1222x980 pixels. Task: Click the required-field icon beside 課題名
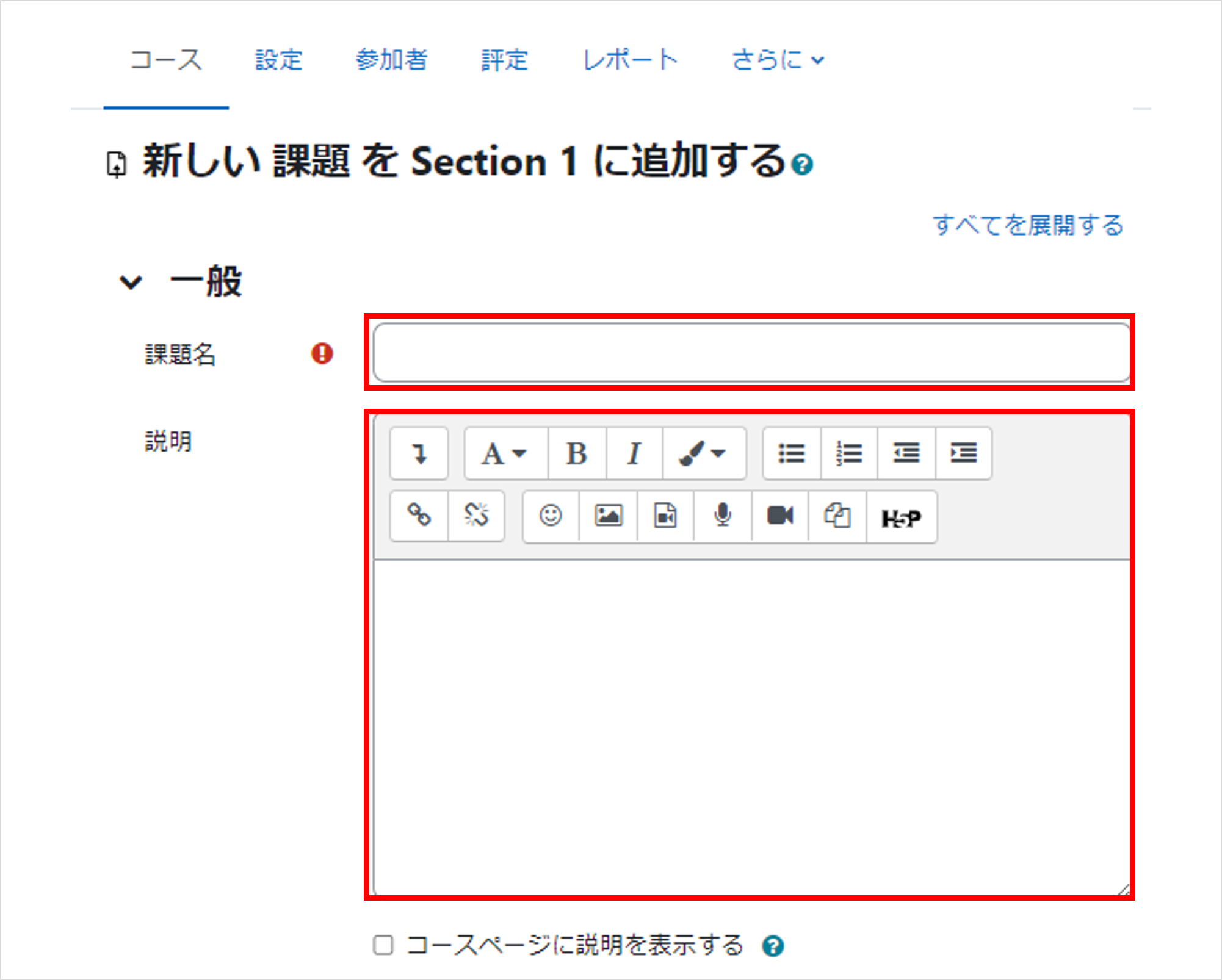click(x=322, y=353)
